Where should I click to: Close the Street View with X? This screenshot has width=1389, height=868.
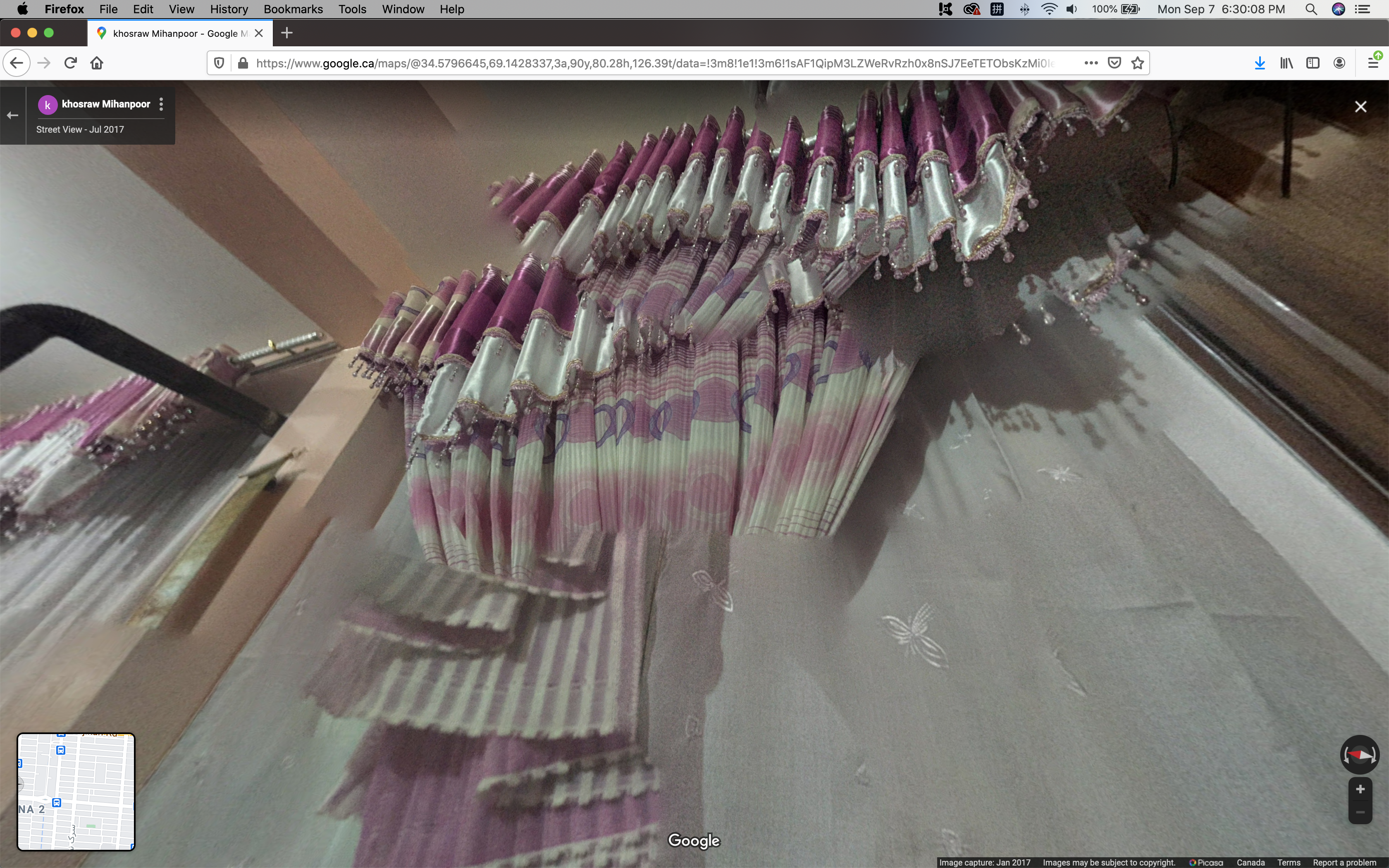click(x=1360, y=107)
